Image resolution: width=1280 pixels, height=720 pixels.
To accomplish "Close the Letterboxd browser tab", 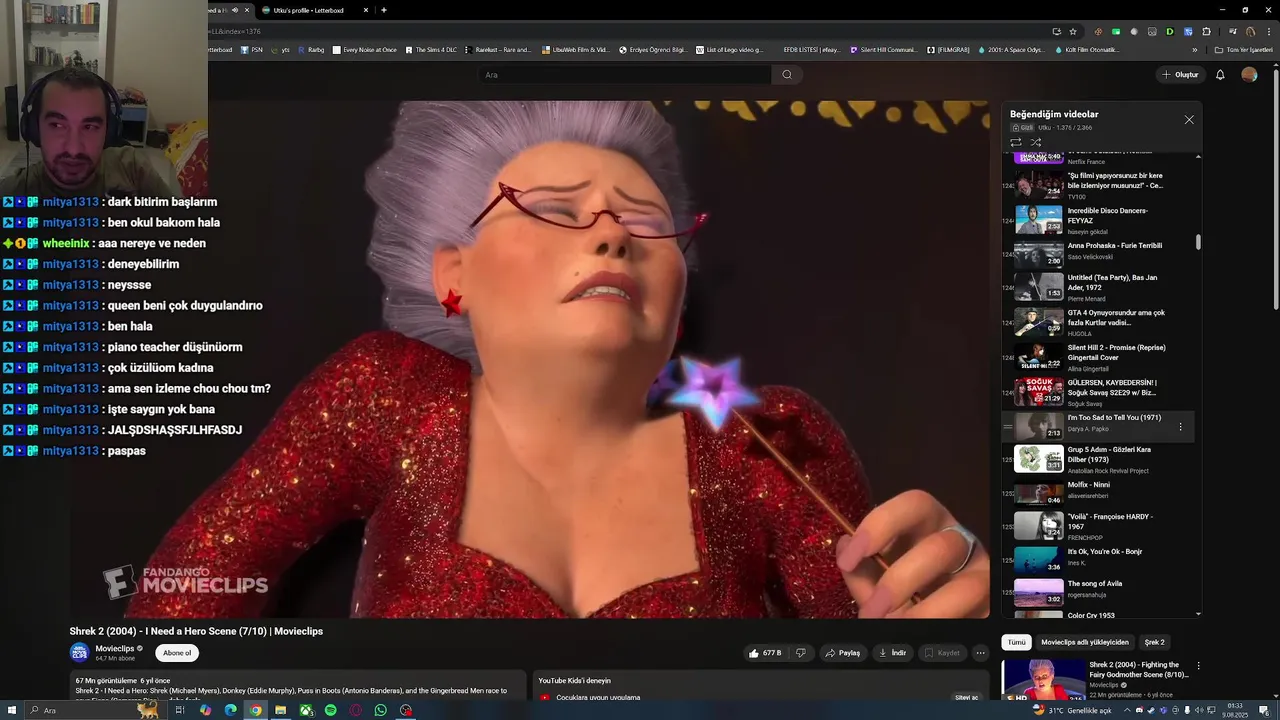I will pyautogui.click(x=366, y=10).
